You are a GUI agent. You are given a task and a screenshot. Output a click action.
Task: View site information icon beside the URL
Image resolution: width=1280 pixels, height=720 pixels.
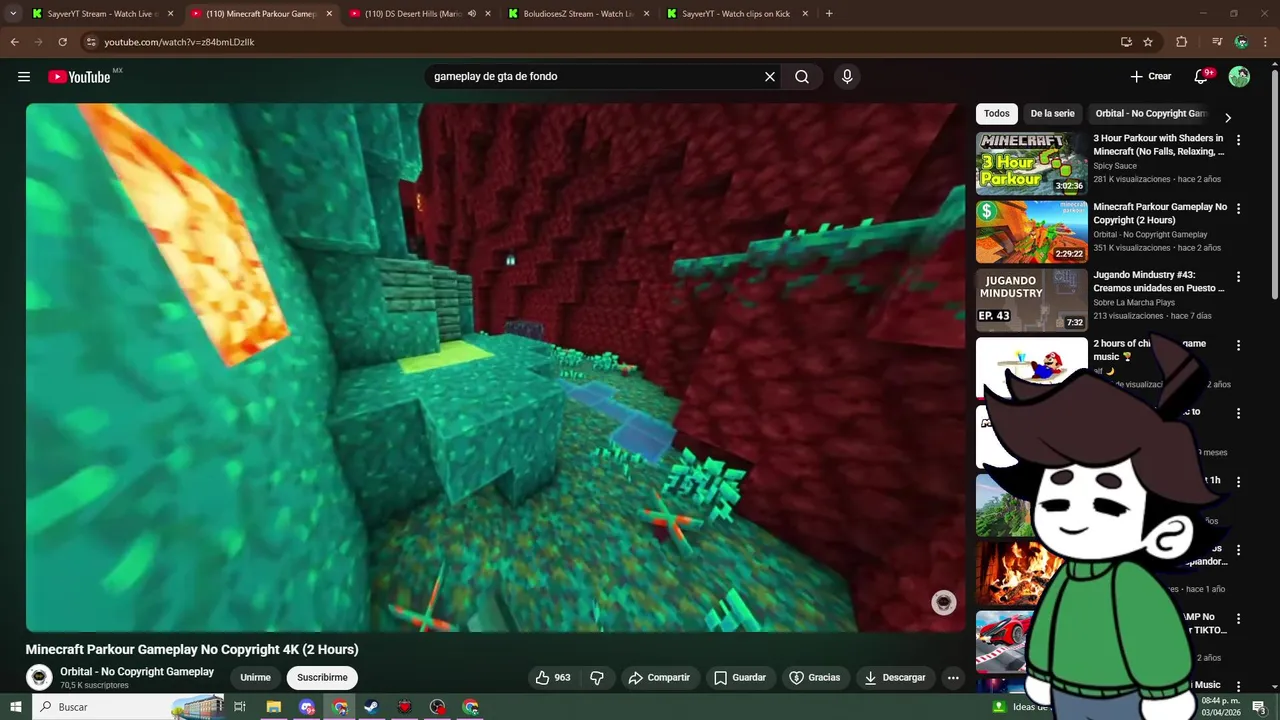tap(91, 42)
